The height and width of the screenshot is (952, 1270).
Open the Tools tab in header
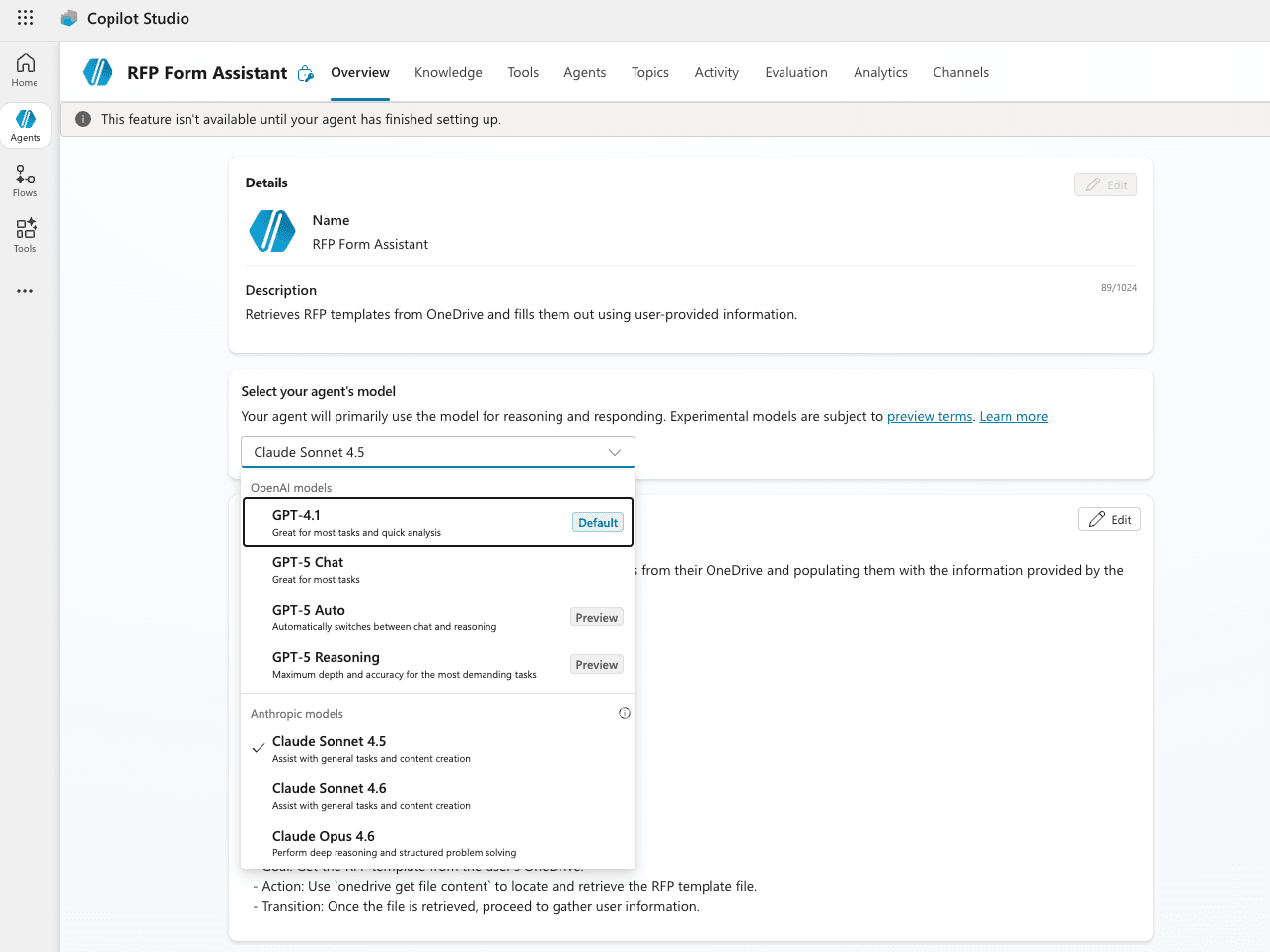coord(523,72)
